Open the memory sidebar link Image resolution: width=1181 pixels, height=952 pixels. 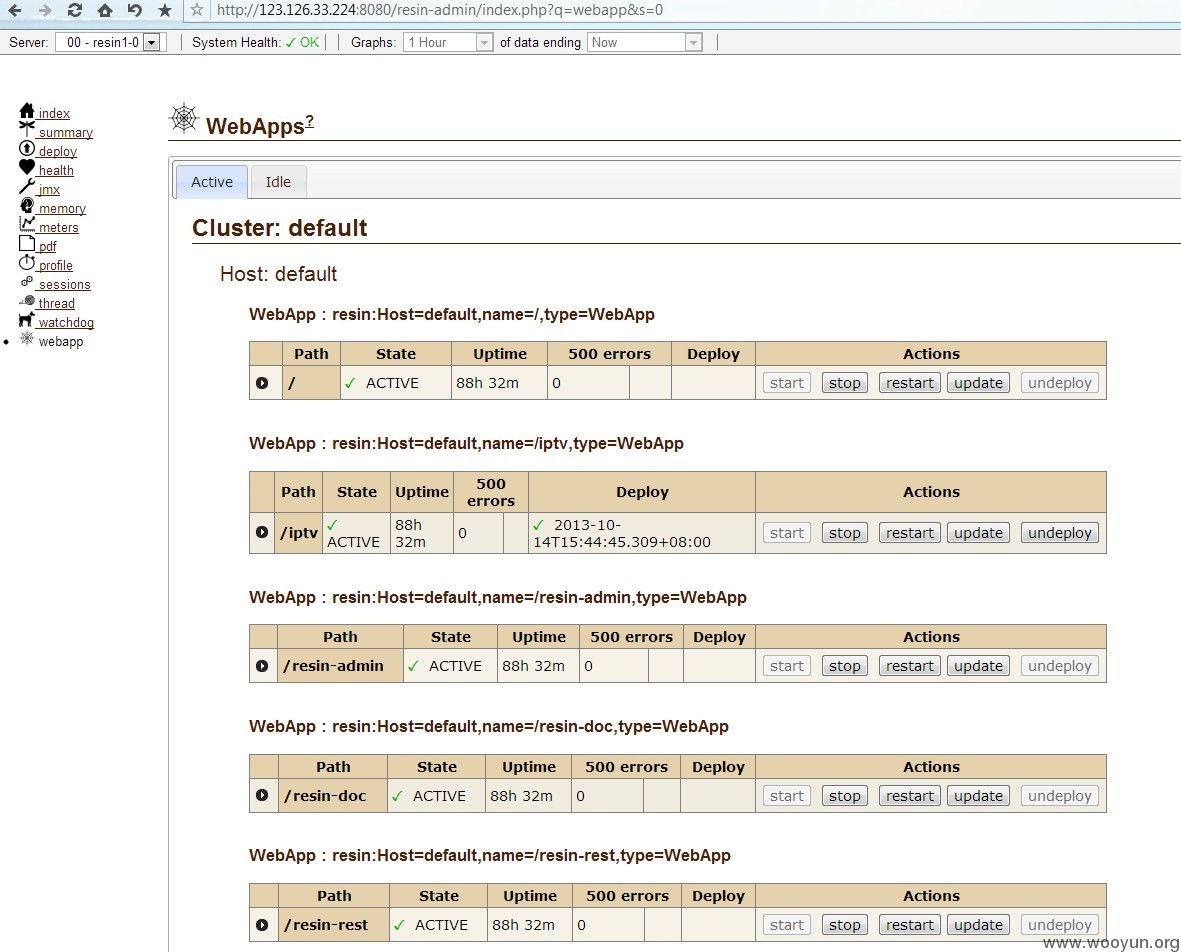coord(62,209)
